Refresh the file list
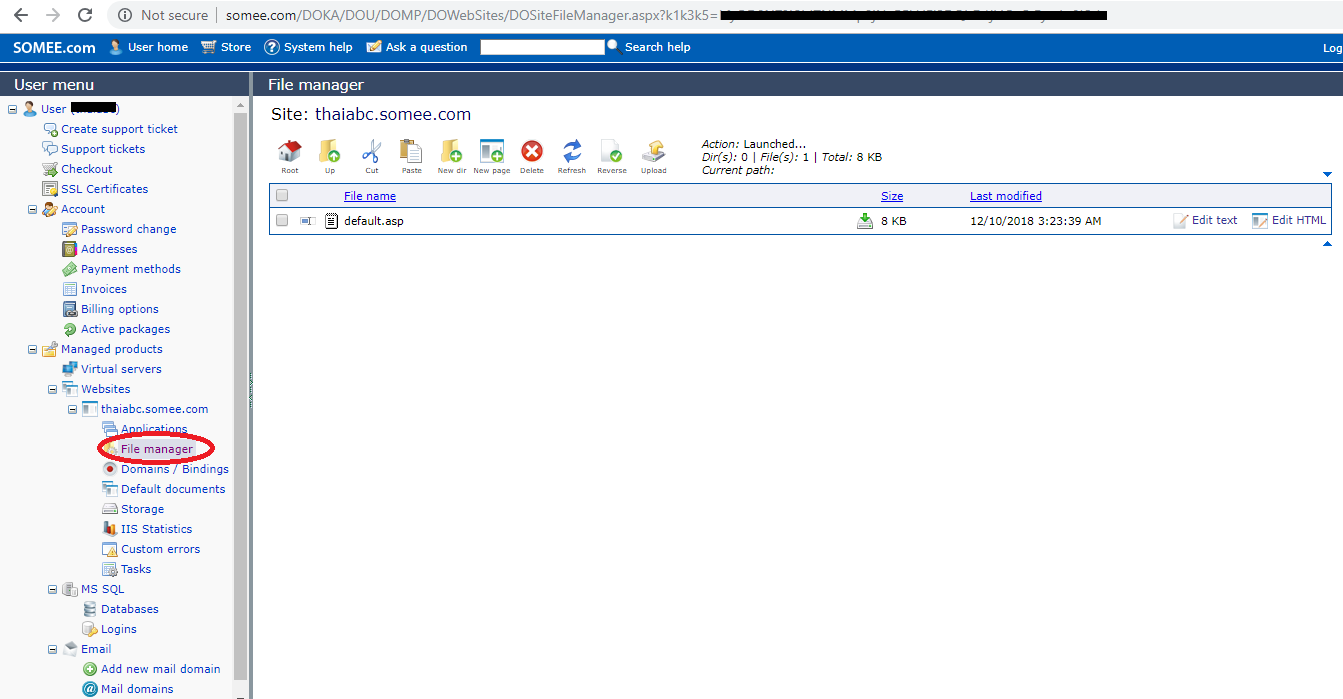This screenshot has width=1343, height=699. 572,152
